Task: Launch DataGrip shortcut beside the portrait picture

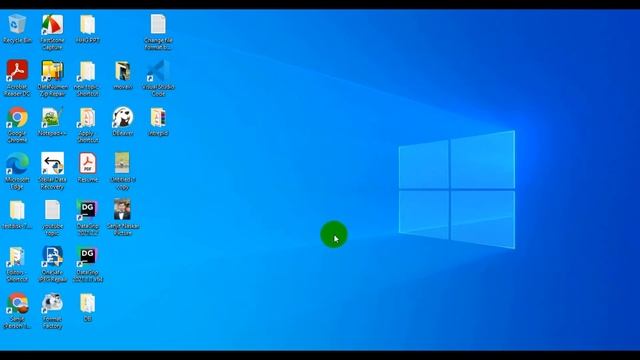Action: 87,218
